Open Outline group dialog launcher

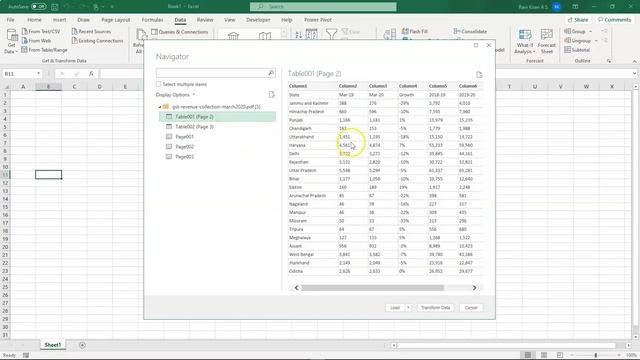[x=609, y=61]
